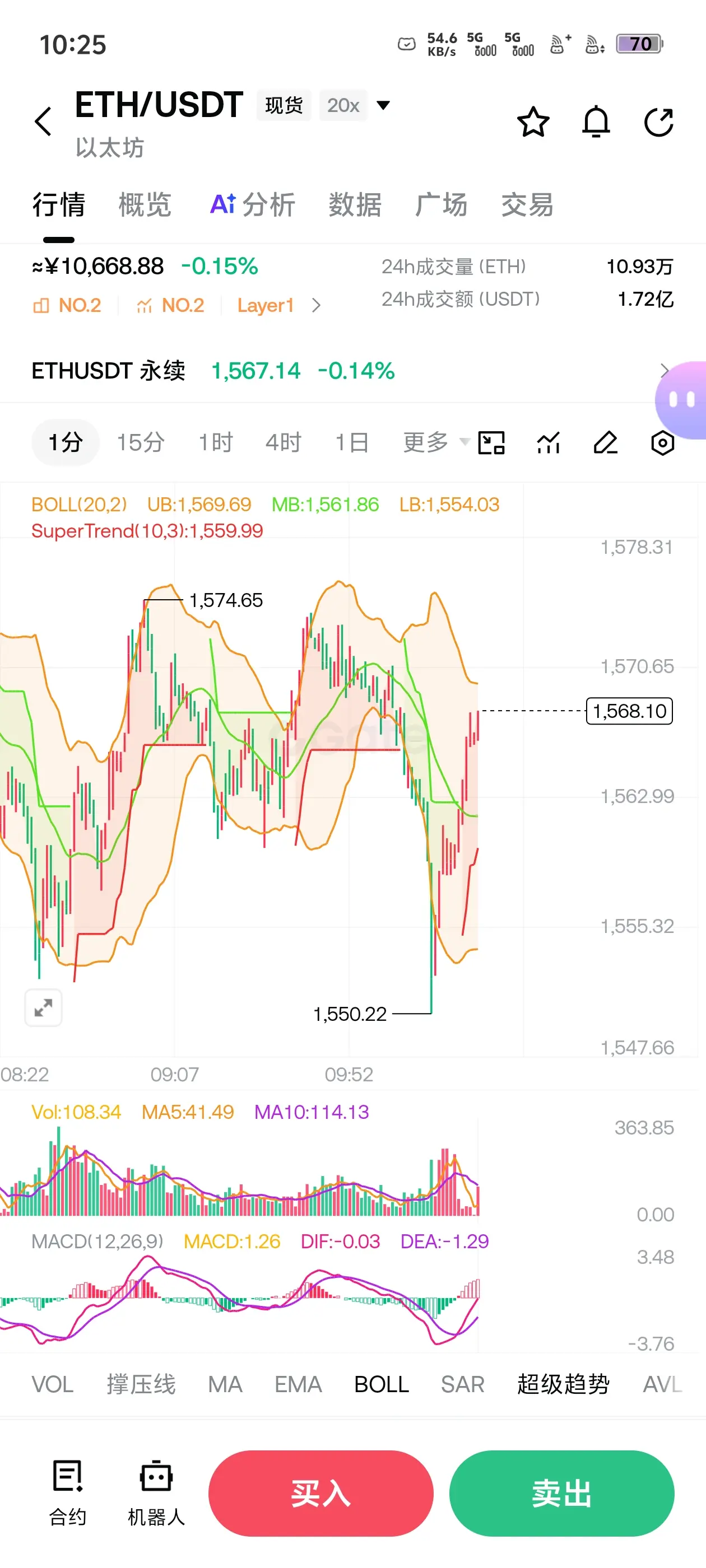Select the drawing pencil tool

pyautogui.click(x=606, y=442)
